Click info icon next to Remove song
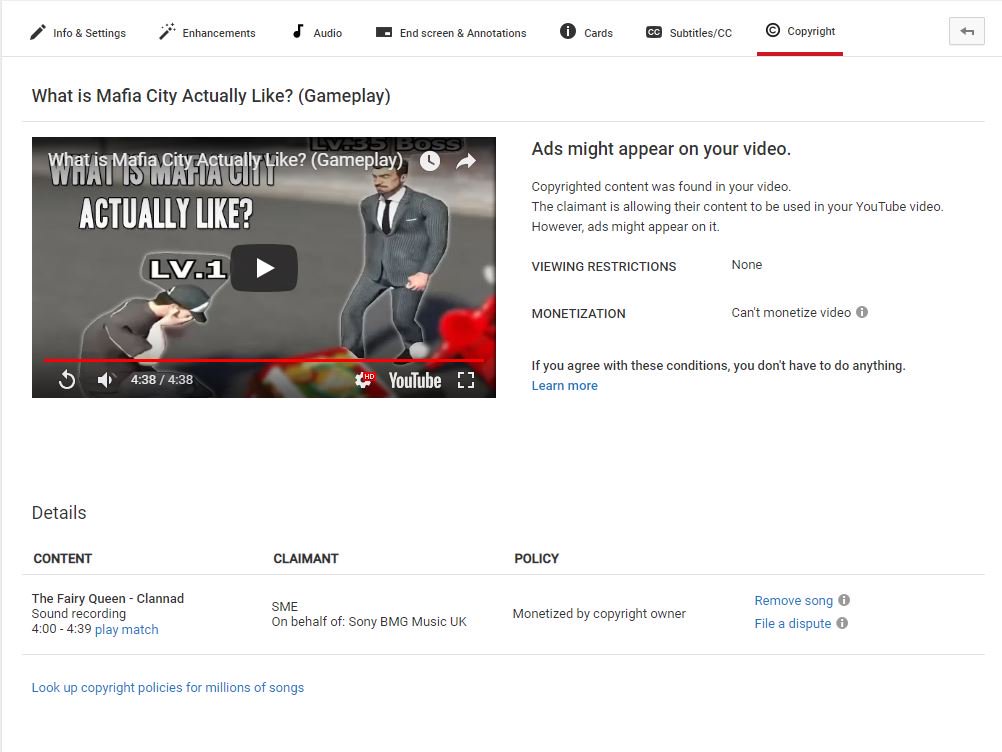Image resolution: width=1002 pixels, height=752 pixels. click(x=844, y=600)
